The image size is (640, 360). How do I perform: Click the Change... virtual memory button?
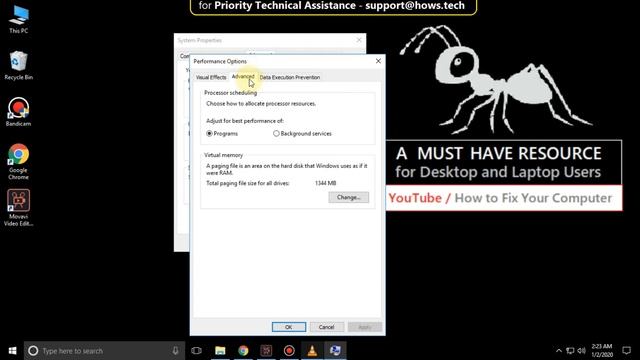click(x=349, y=198)
